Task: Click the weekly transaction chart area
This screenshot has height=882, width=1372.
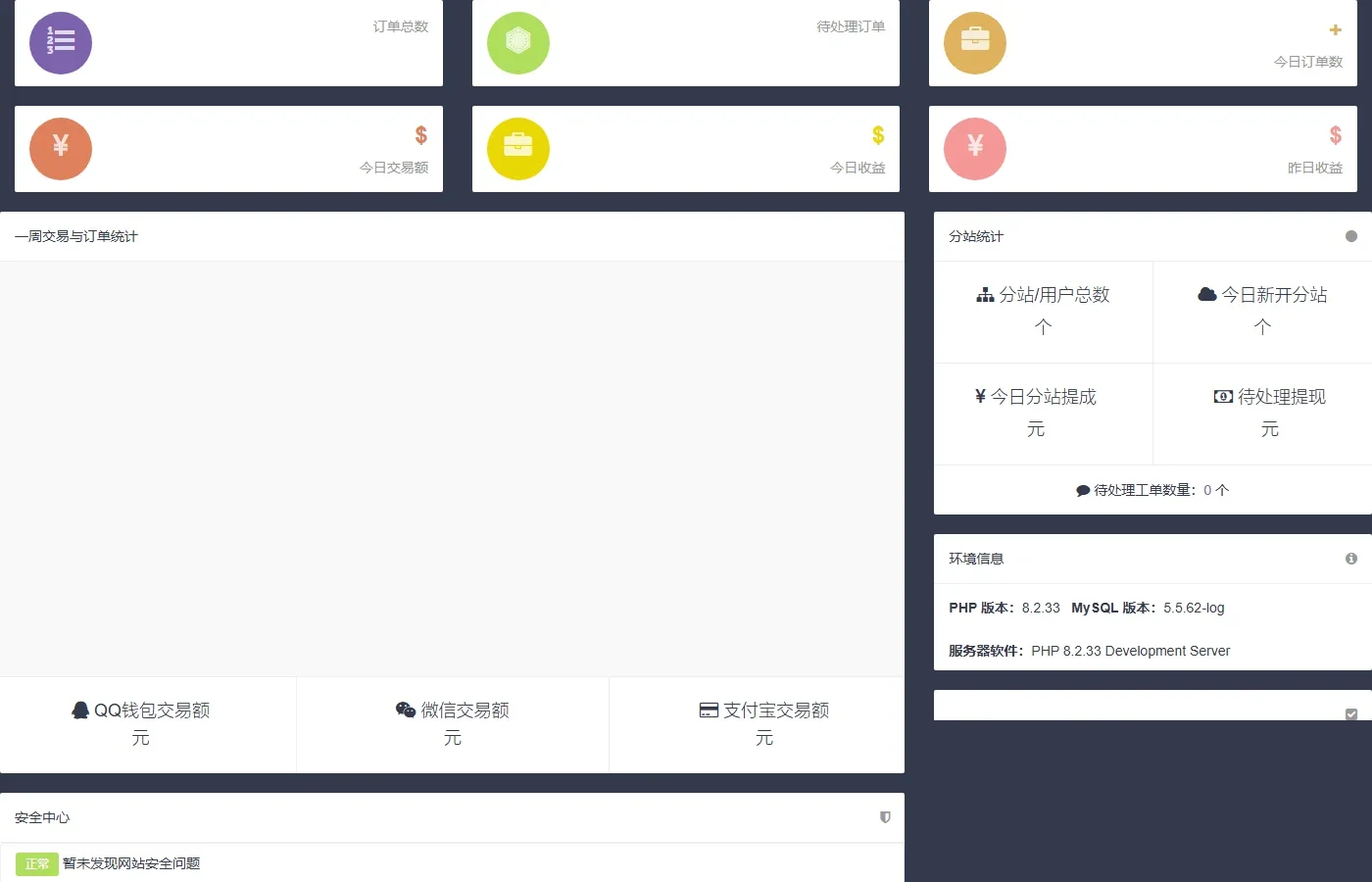Action: (x=452, y=468)
